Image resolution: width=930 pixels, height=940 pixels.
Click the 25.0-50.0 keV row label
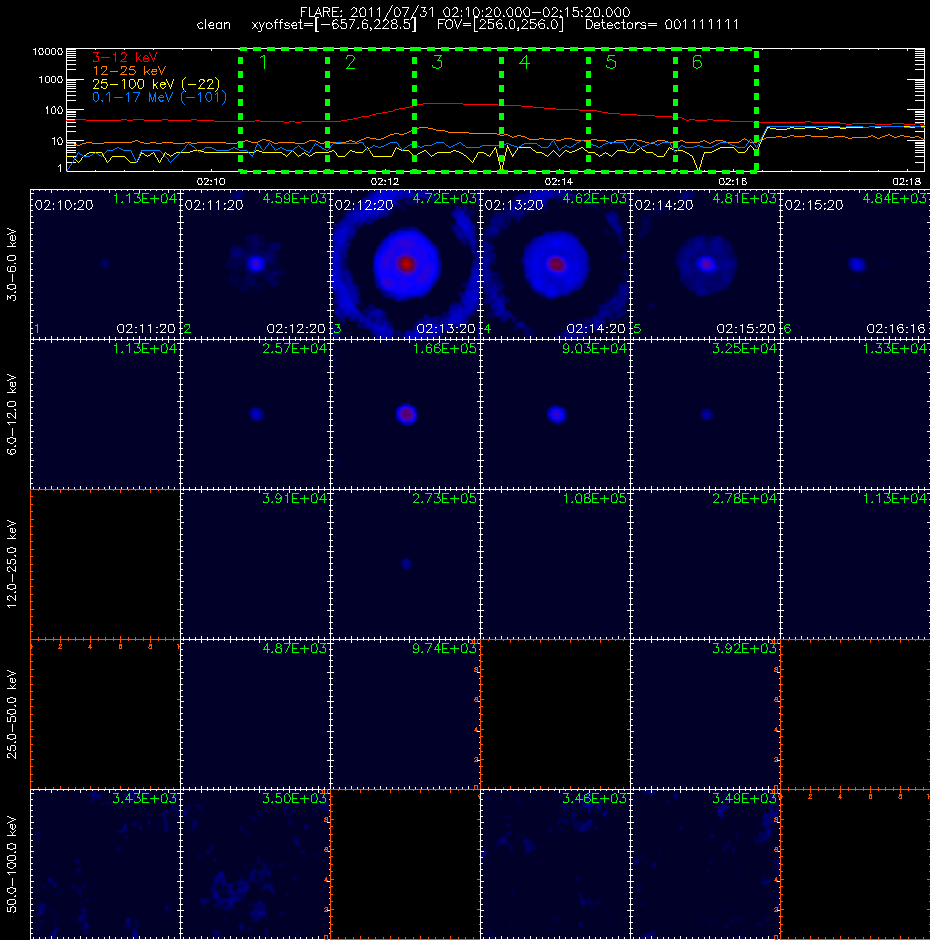pos(12,715)
